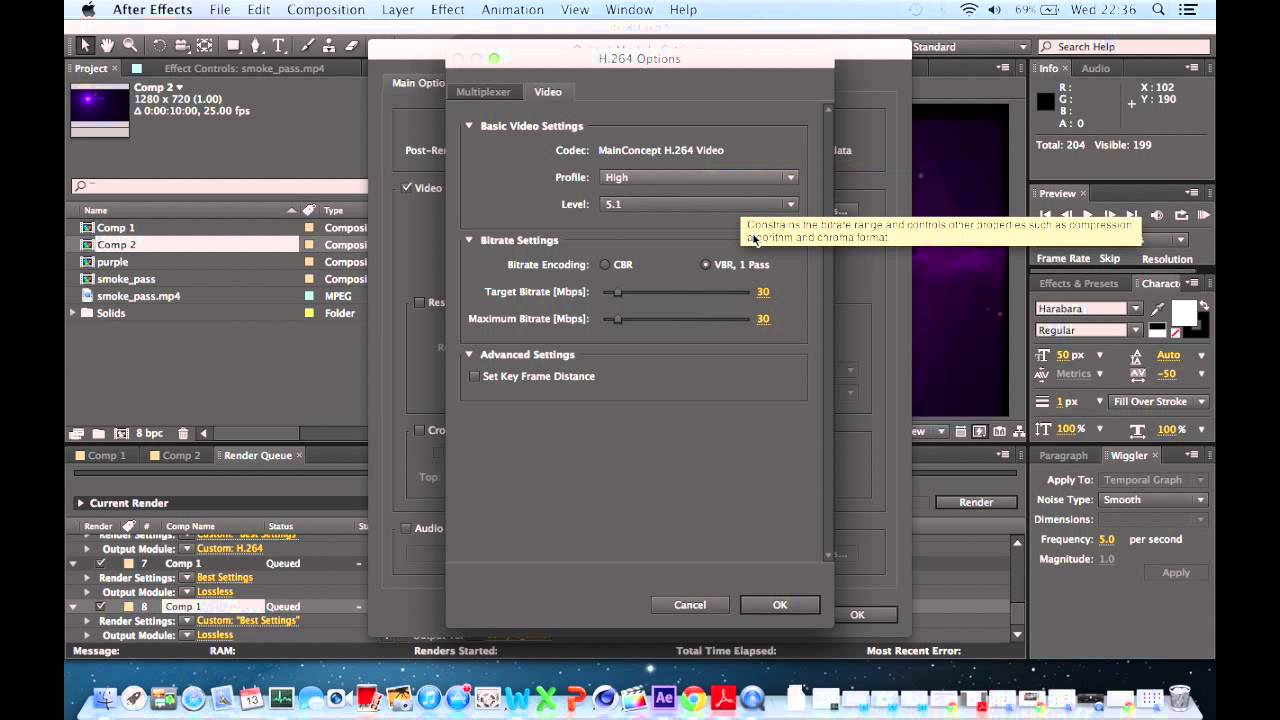Click the Target Bitrate slider handle
This screenshot has height=720, width=1280.
point(618,292)
